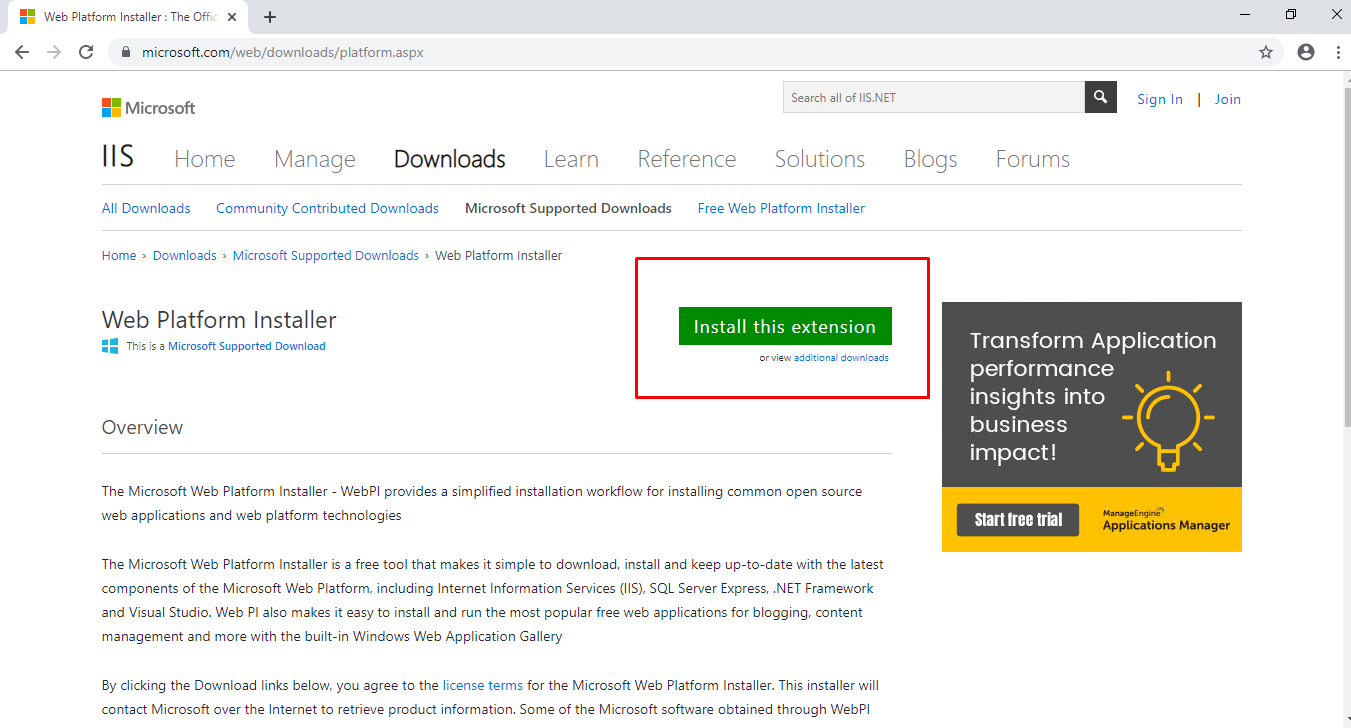The width and height of the screenshot is (1351, 728).
Task: Click the browser back arrow
Action: [x=22, y=52]
